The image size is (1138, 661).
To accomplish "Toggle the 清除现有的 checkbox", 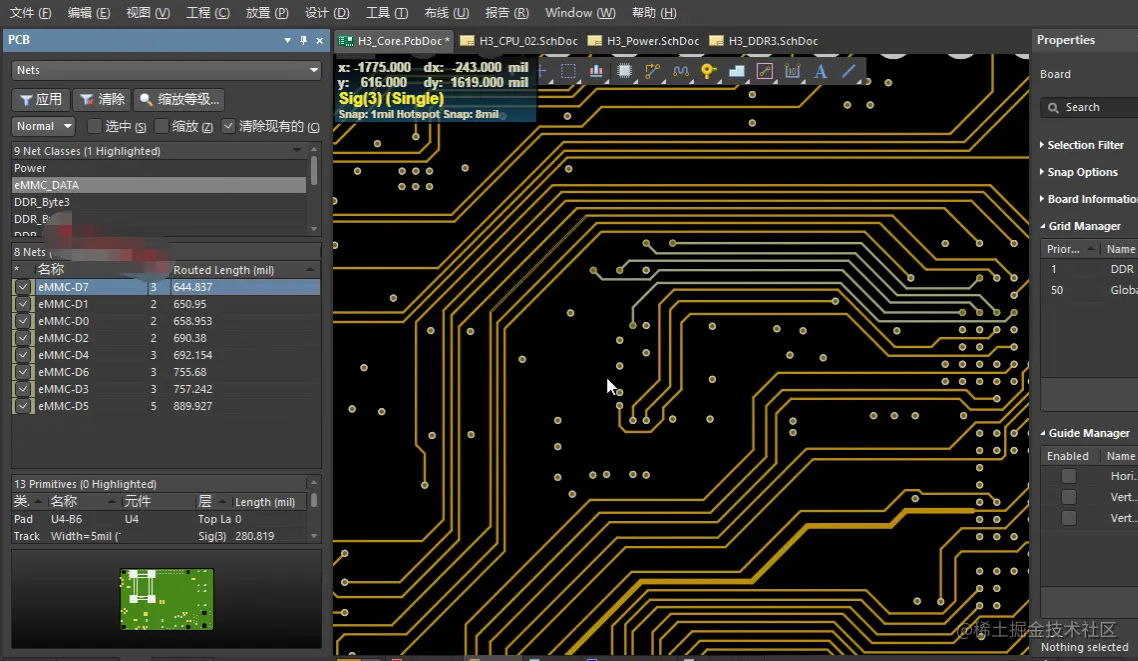I will 229,126.
